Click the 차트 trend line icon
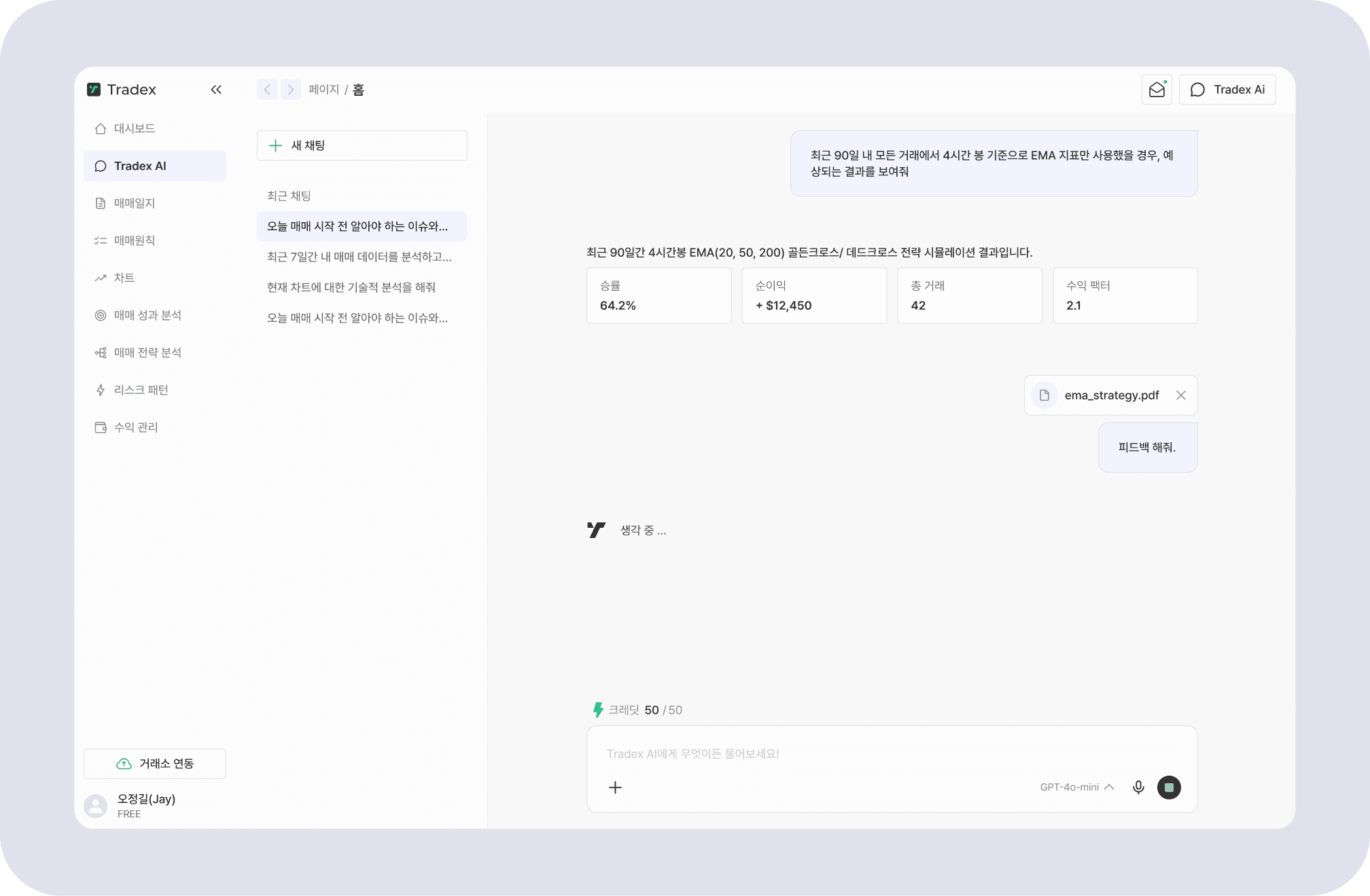 (101, 278)
